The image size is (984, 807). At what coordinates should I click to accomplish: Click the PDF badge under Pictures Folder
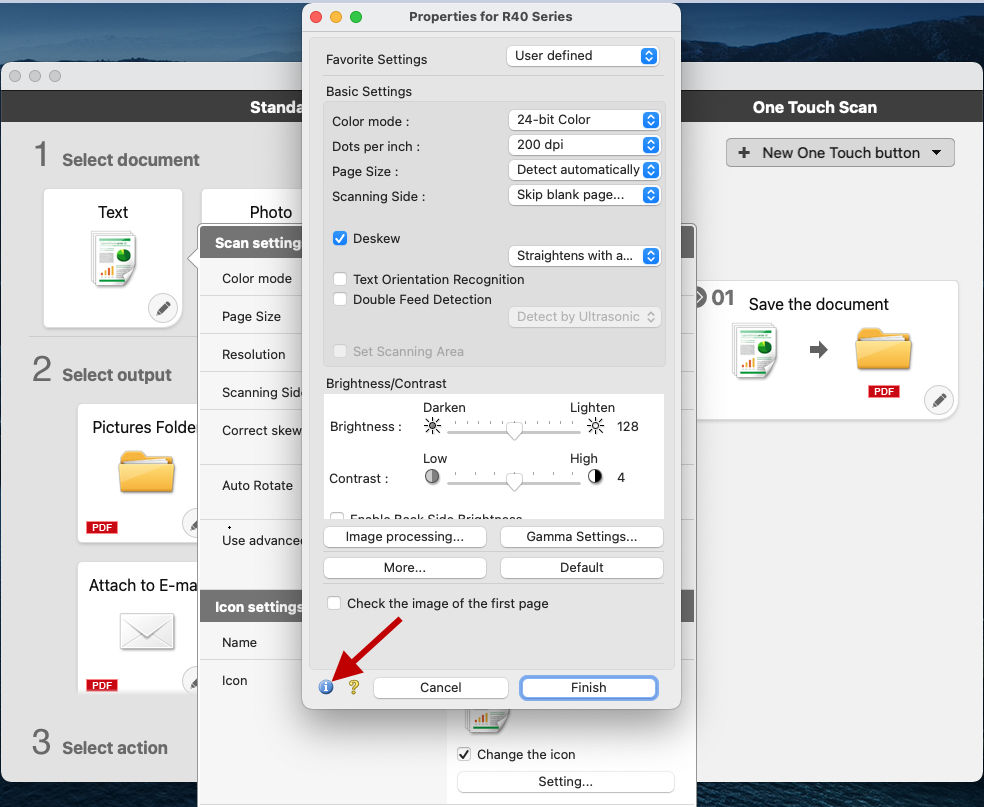[x=101, y=527]
